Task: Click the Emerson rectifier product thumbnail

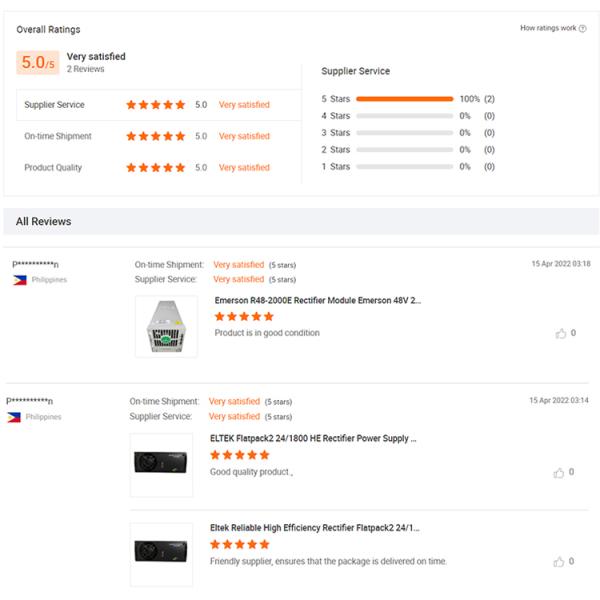Action: [x=166, y=326]
